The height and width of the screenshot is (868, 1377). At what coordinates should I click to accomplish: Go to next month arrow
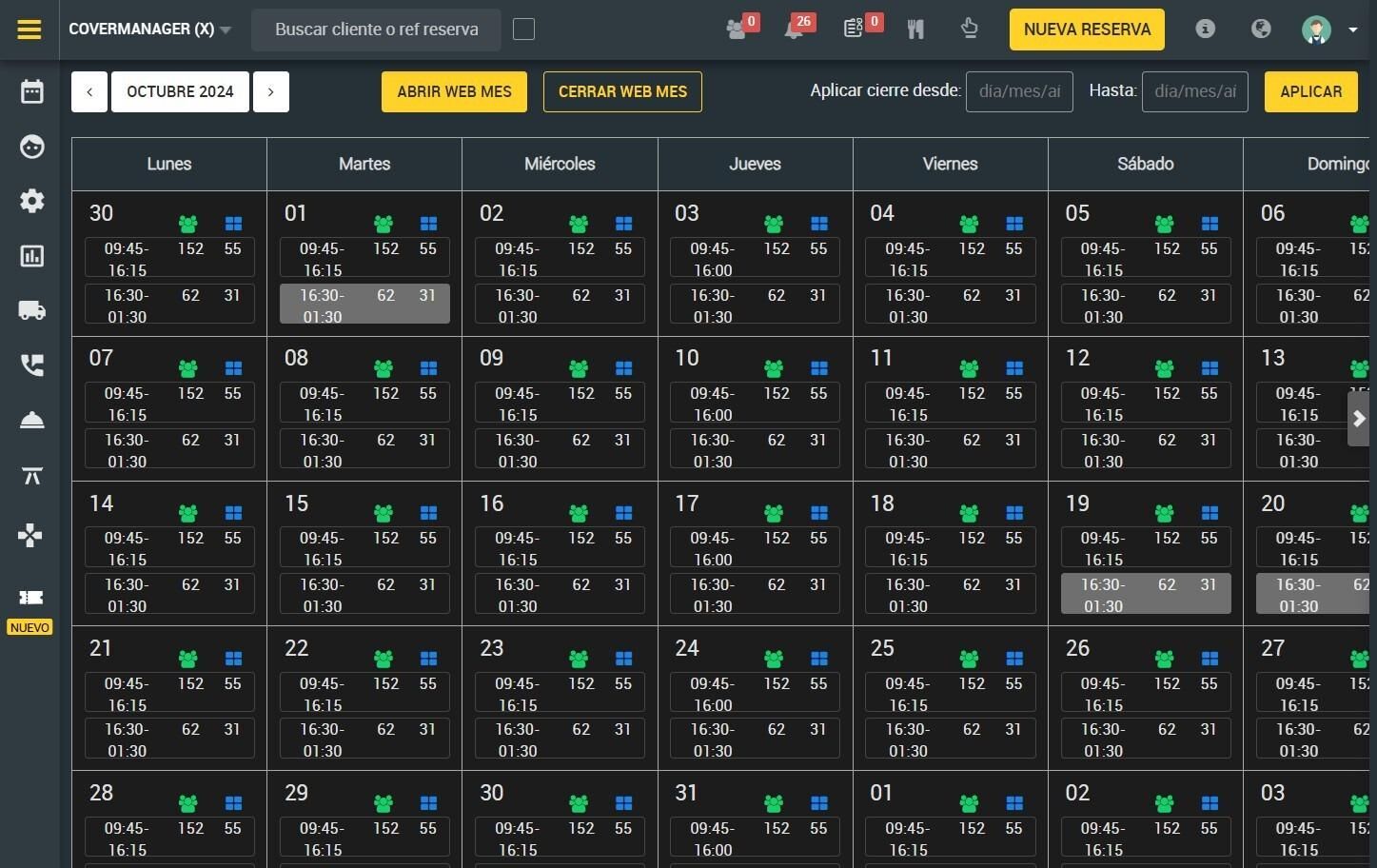(271, 92)
